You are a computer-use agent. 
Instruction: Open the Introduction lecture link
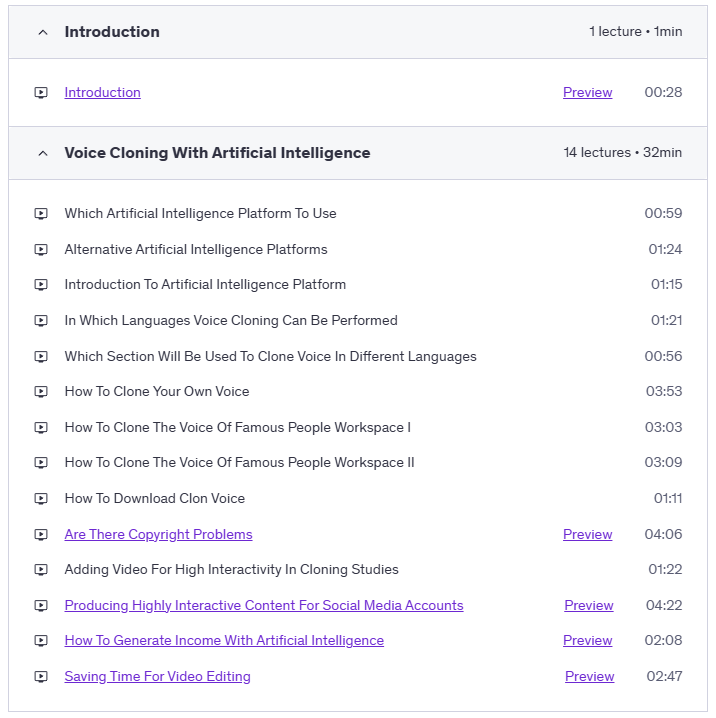[102, 93]
